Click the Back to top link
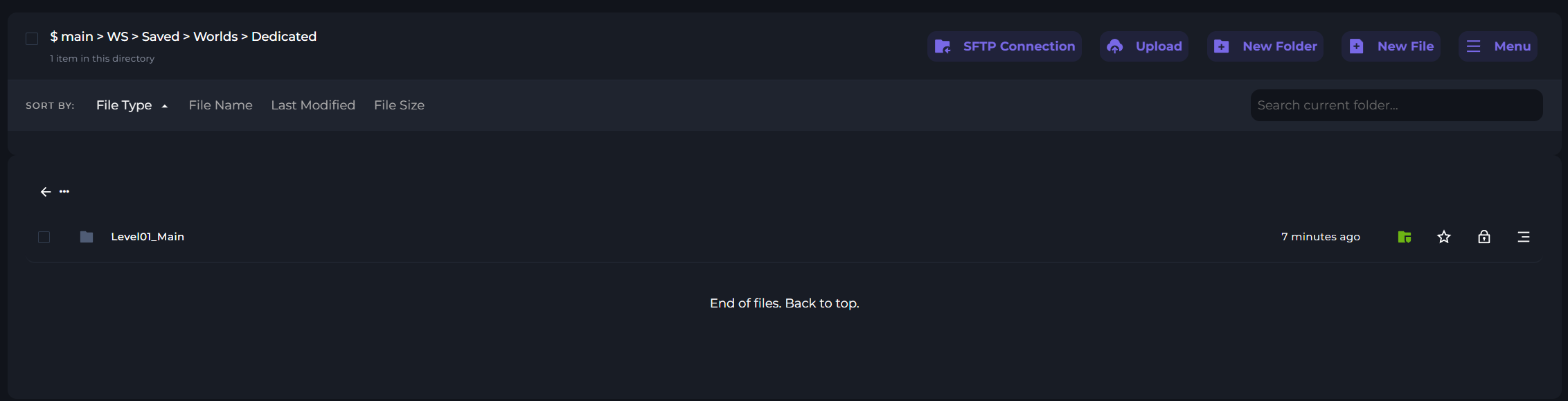The height and width of the screenshot is (401, 1568). [x=821, y=303]
